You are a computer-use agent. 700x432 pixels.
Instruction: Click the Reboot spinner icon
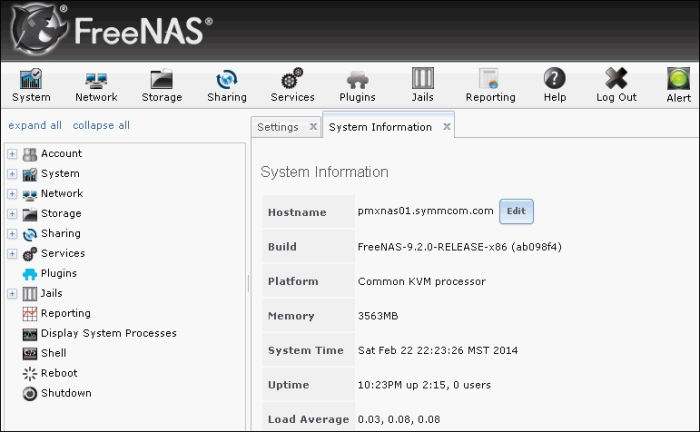click(30, 374)
